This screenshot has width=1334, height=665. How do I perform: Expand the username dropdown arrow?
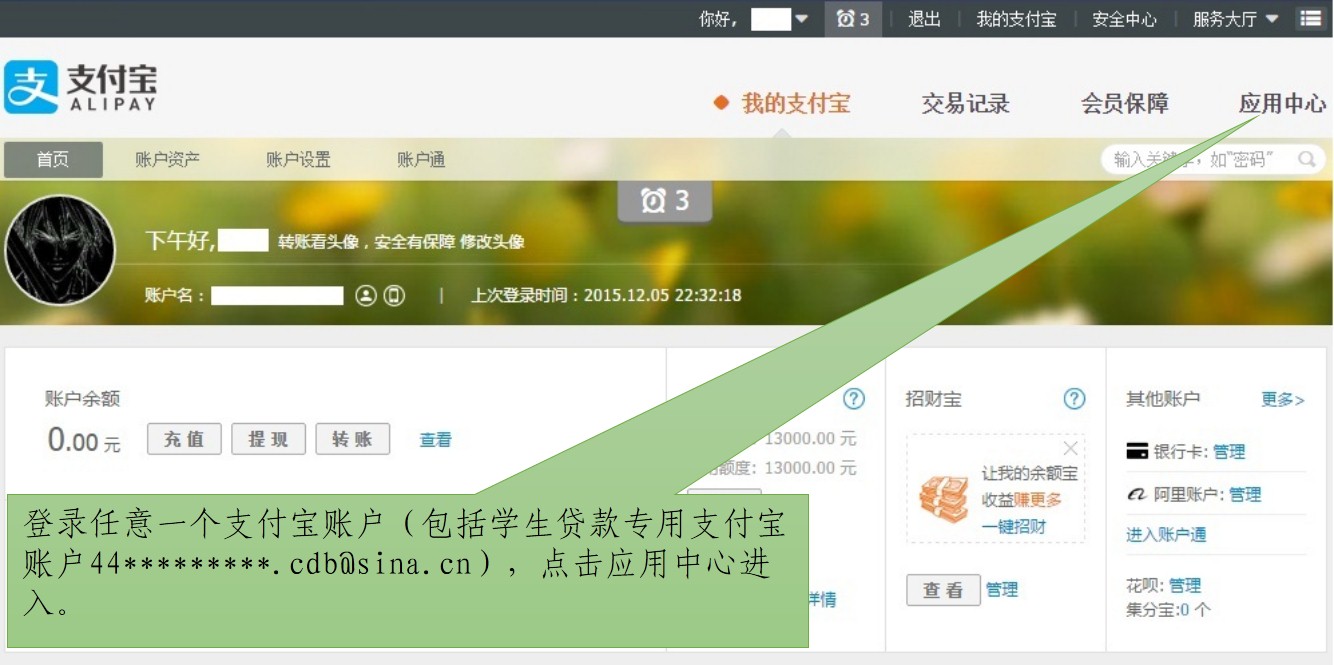(801, 19)
